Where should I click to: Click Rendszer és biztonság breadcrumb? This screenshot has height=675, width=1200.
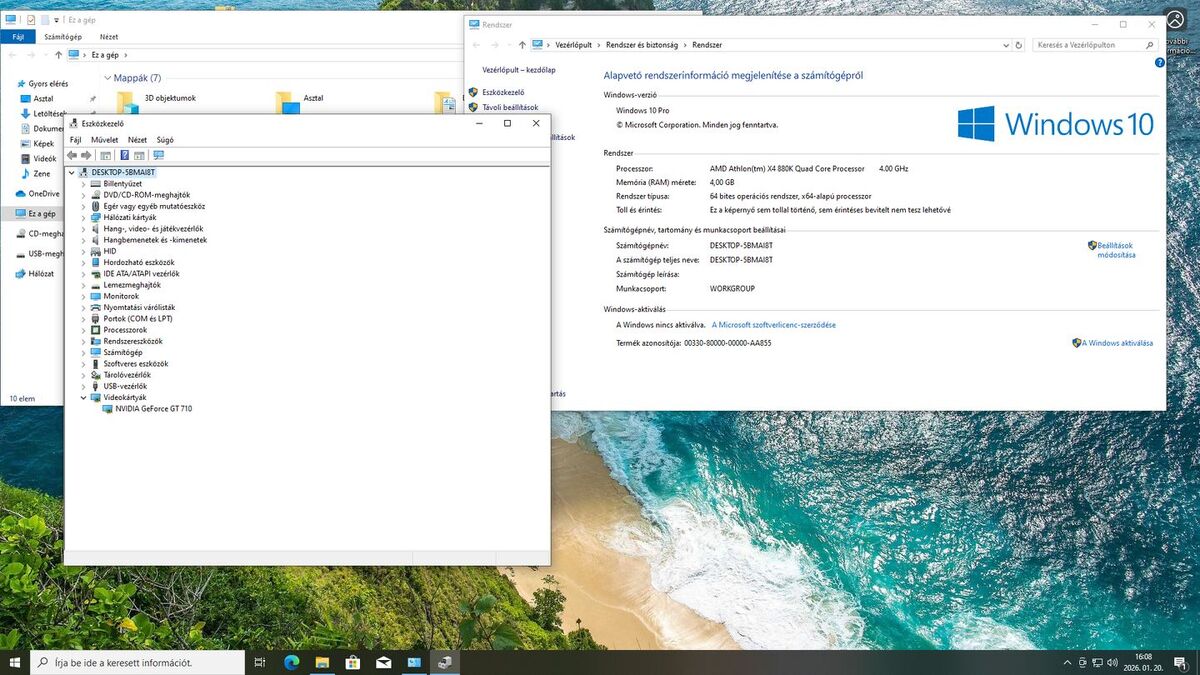[x=643, y=45]
